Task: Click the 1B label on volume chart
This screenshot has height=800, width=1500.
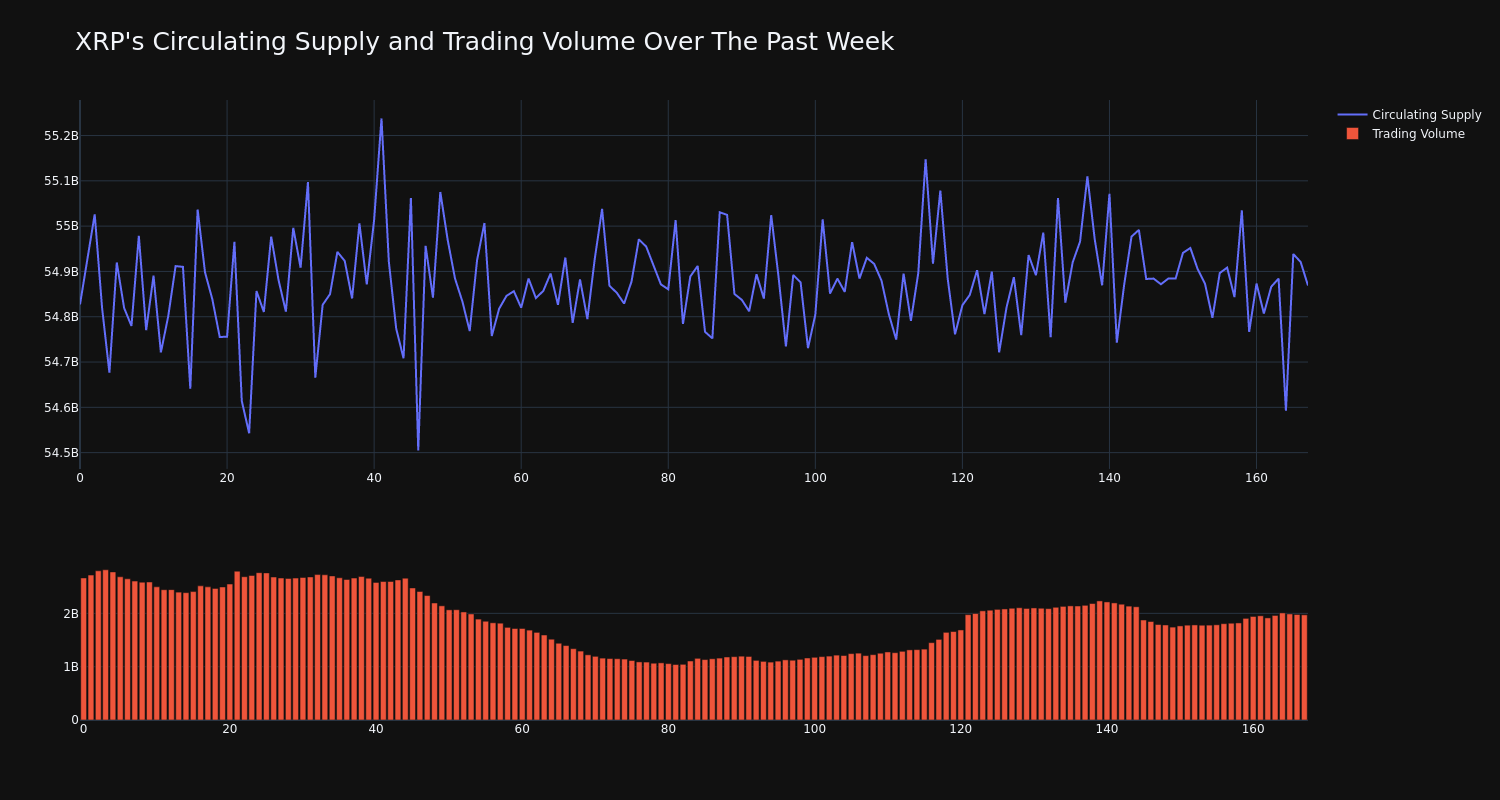Action: coord(71,667)
